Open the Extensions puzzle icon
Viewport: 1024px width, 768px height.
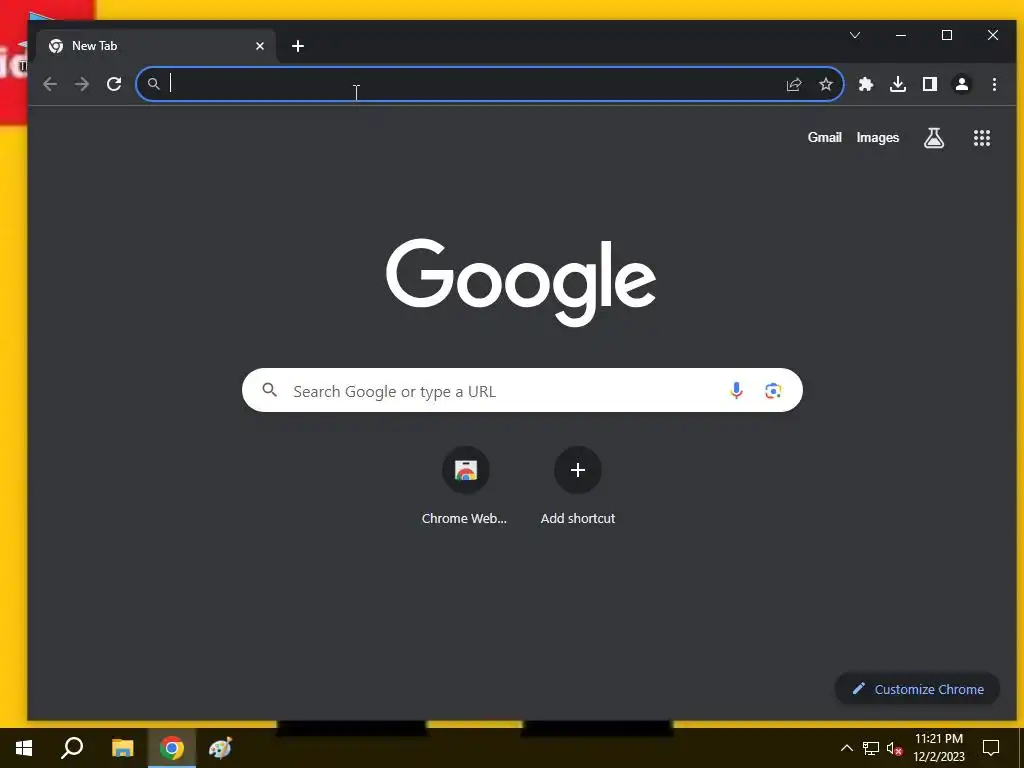point(866,84)
